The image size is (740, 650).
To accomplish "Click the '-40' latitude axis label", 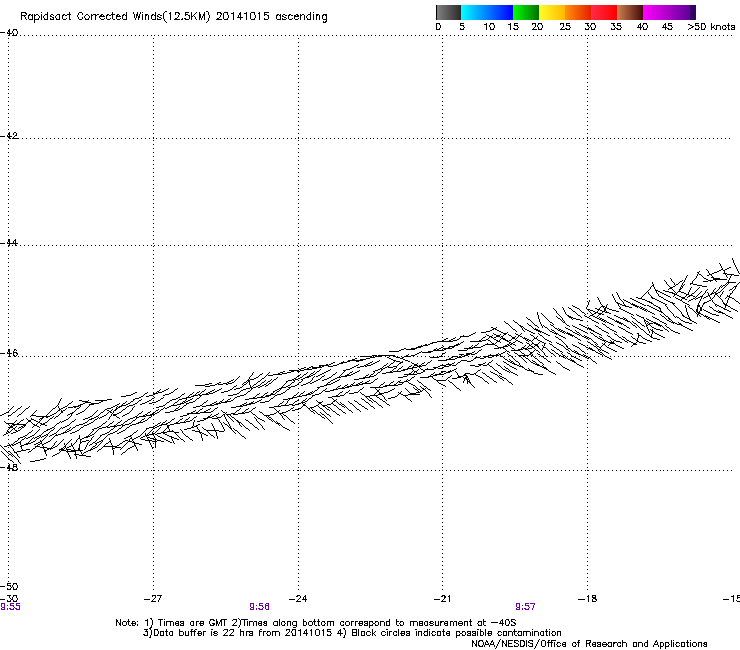I will point(9,33).
